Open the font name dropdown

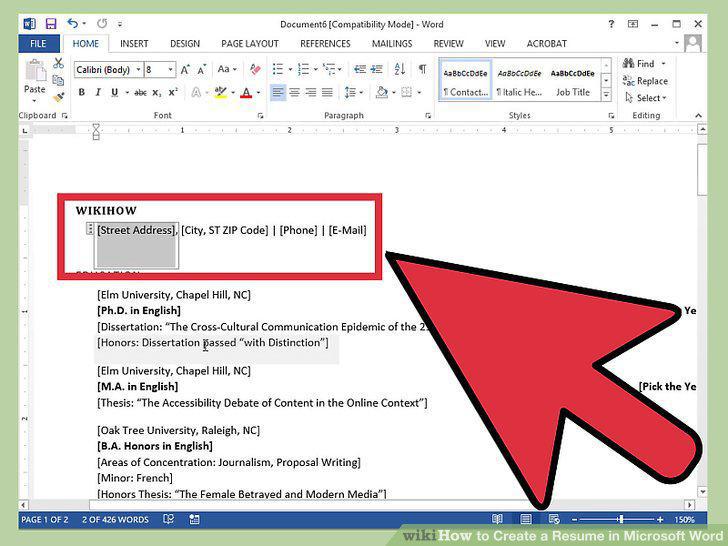point(138,70)
